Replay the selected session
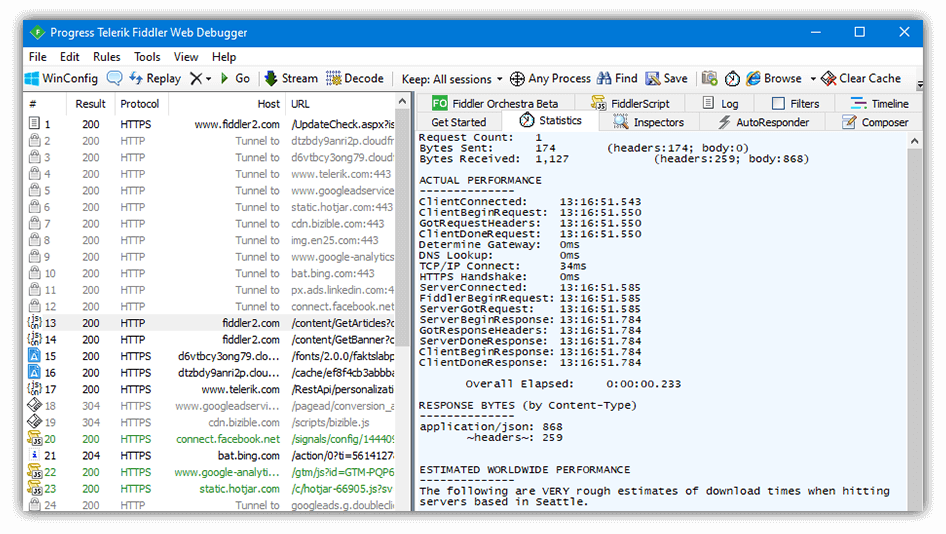946x534 pixels. tap(155, 78)
